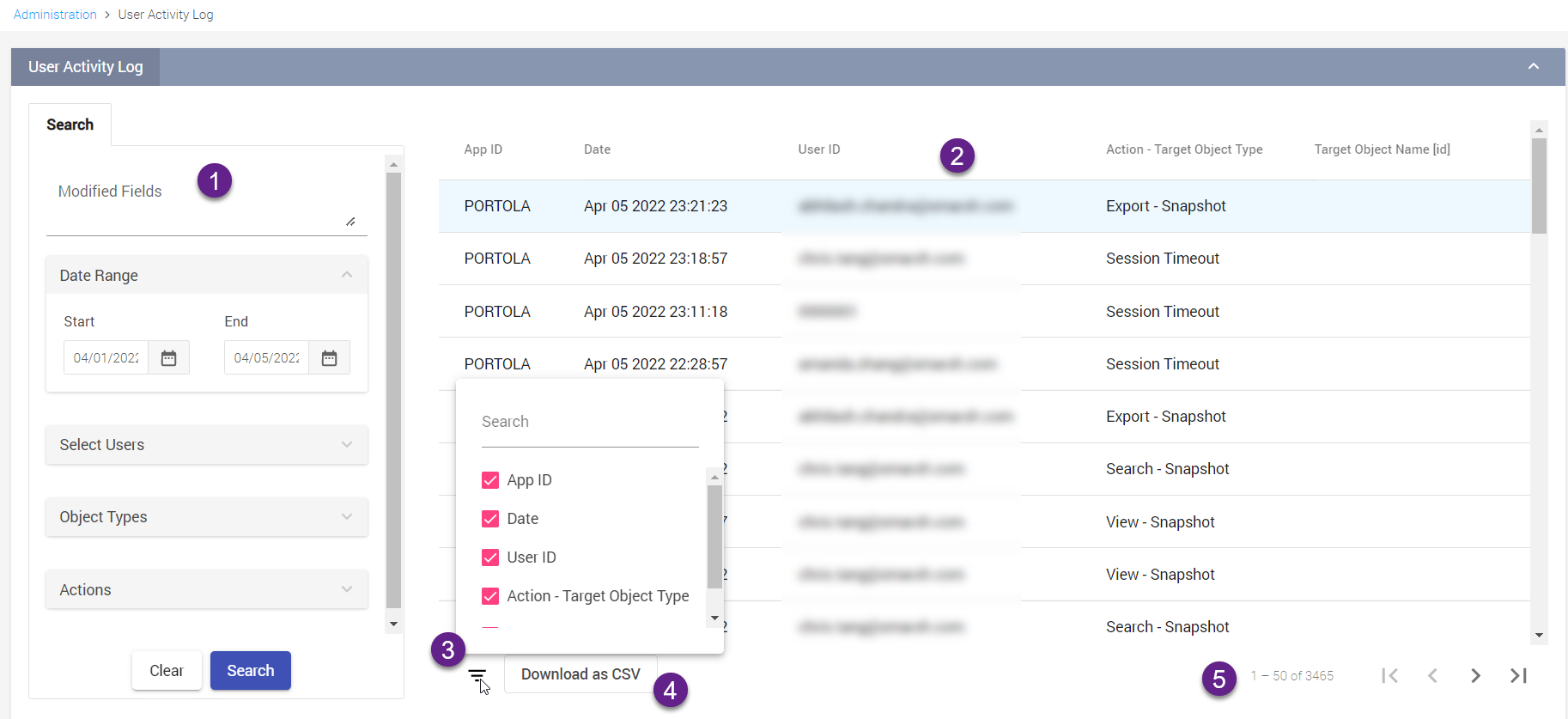The image size is (1568, 719).
Task: Open the End date calendar picker
Action: point(330,358)
